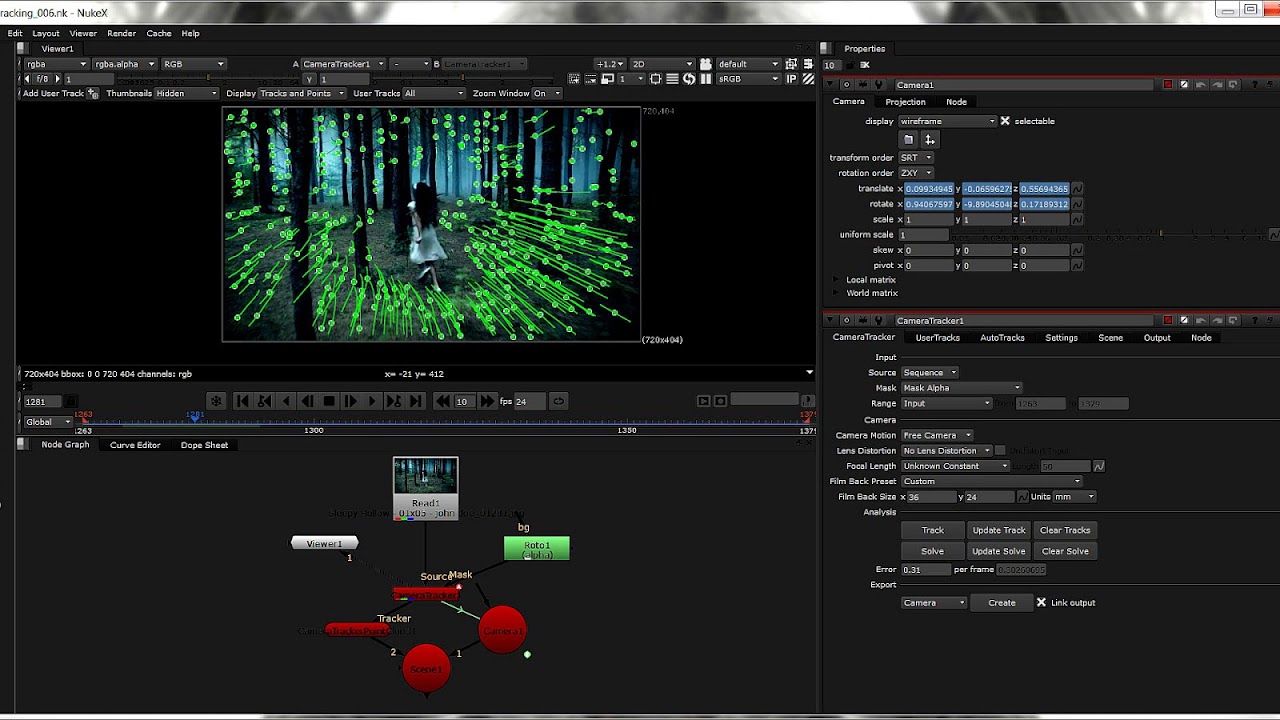Click the Solve button
Image resolution: width=1280 pixels, height=720 pixels.
pos(932,551)
